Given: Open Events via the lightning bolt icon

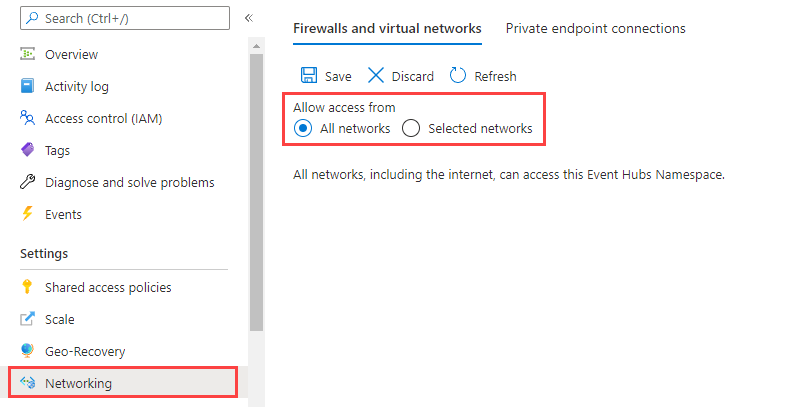Looking at the screenshot, I should tap(28, 214).
